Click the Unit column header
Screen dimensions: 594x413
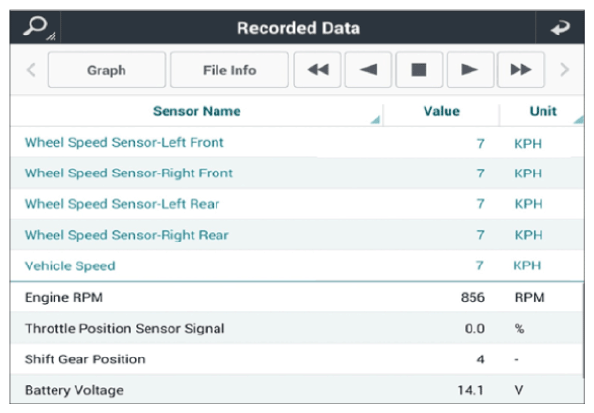pos(542,111)
